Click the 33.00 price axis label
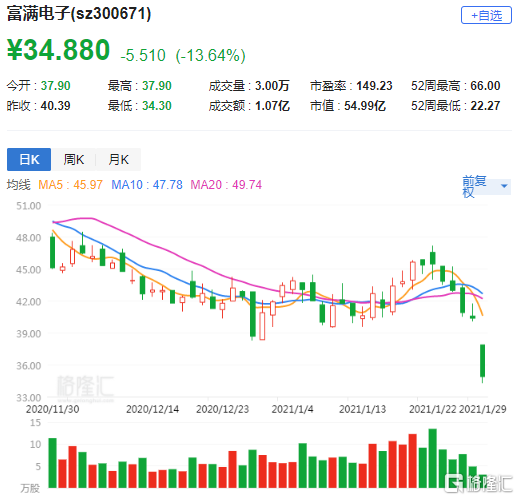The width and height of the screenshot is (519, 500). 29,397
